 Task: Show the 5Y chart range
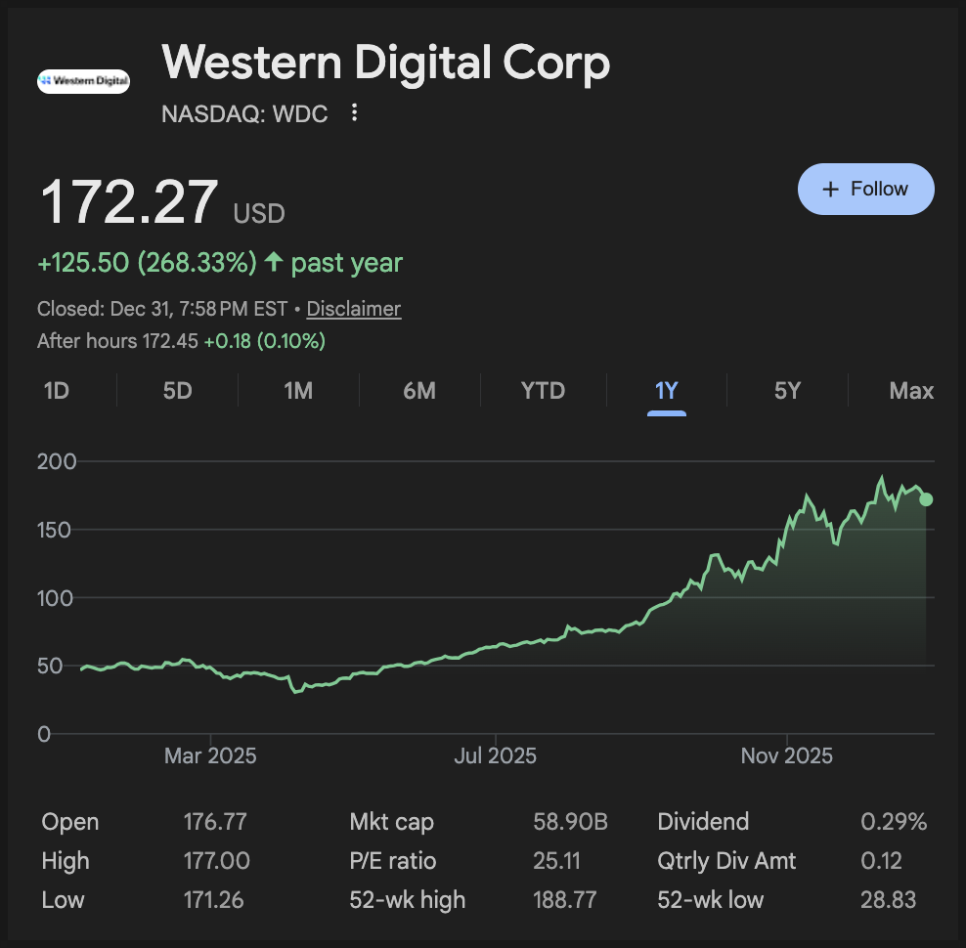pos(788,390)
